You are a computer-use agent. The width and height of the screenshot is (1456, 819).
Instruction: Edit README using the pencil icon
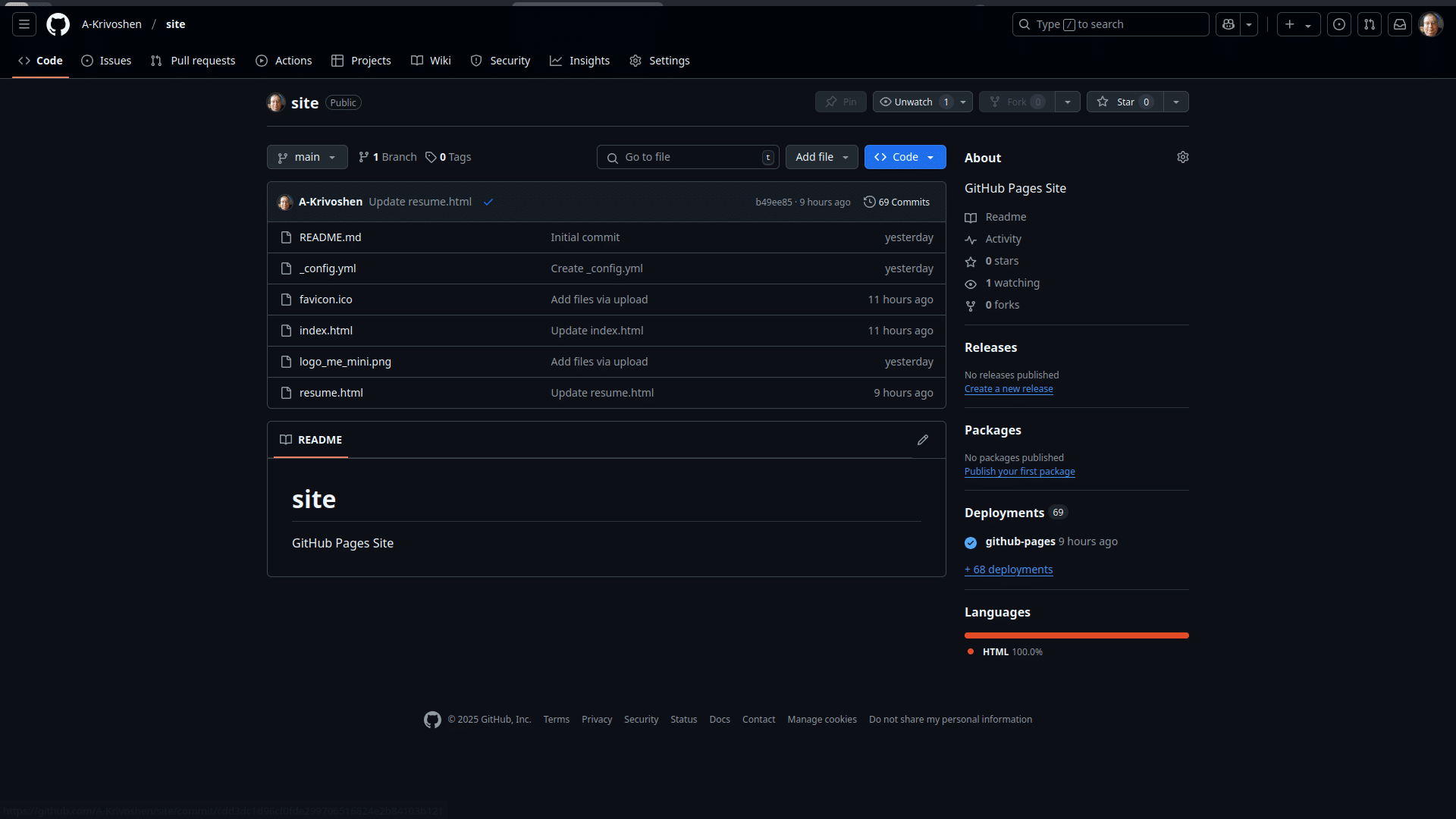coord(923,440)
